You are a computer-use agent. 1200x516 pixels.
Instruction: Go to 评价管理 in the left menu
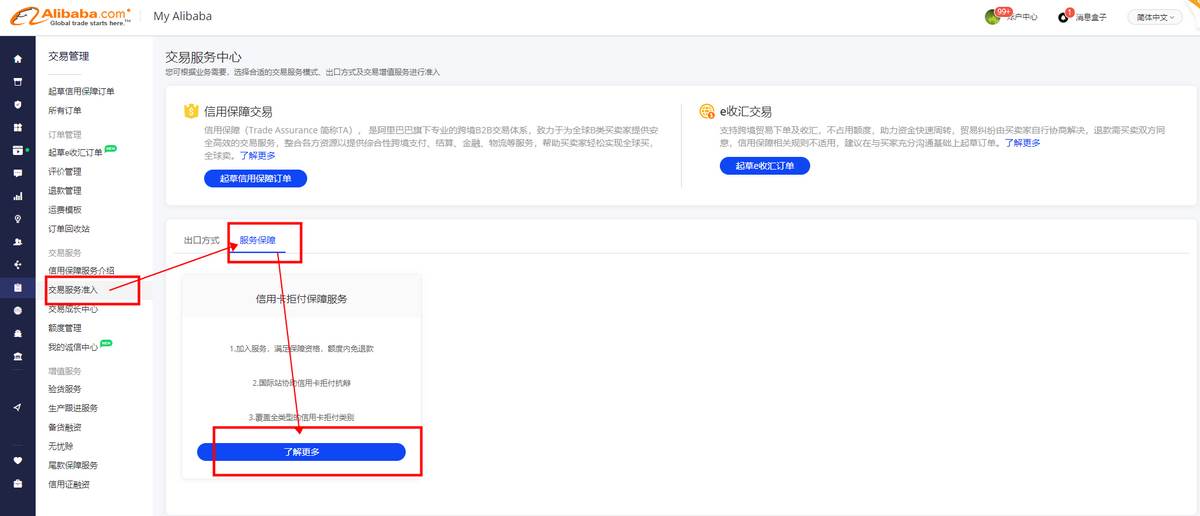click(x=65, y=172)
